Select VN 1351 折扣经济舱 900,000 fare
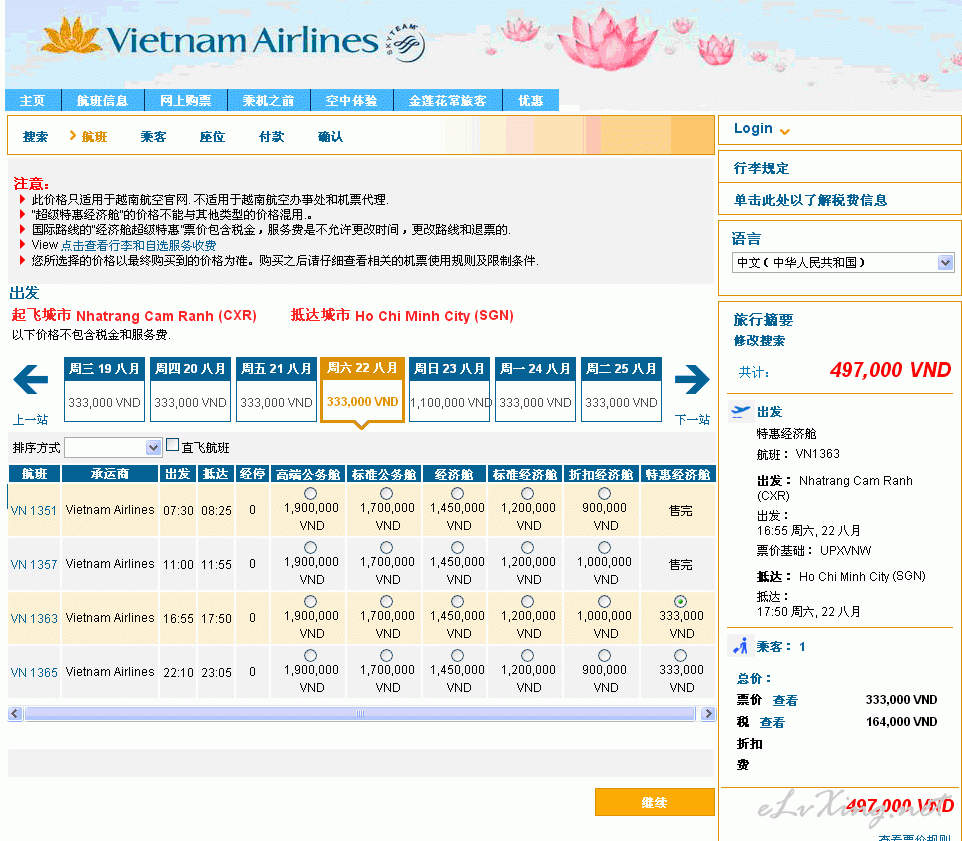 [x=604, y=494]
